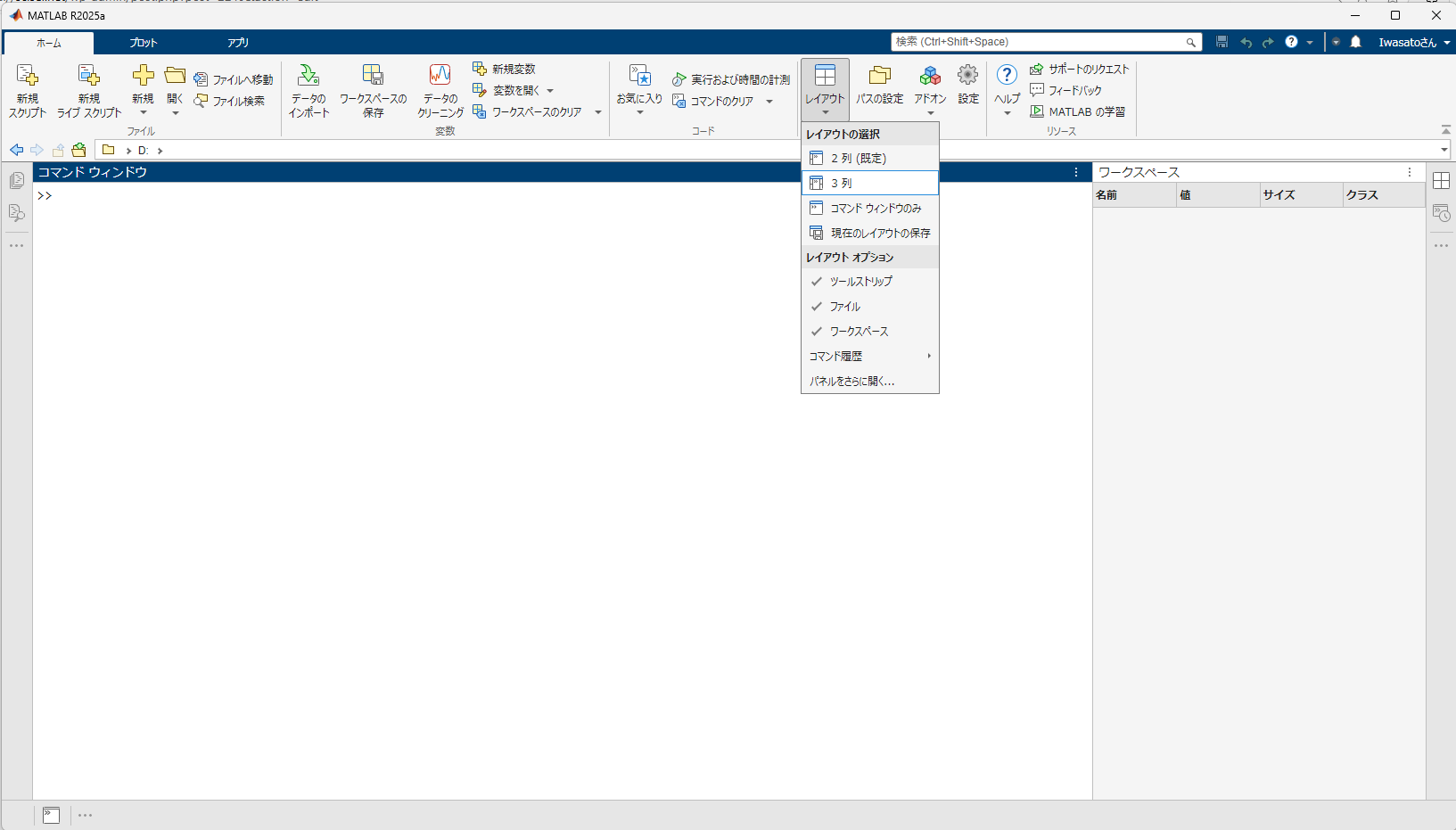Open Data Cleaning (データのクリーニング) tool

(x=440, y=77)
